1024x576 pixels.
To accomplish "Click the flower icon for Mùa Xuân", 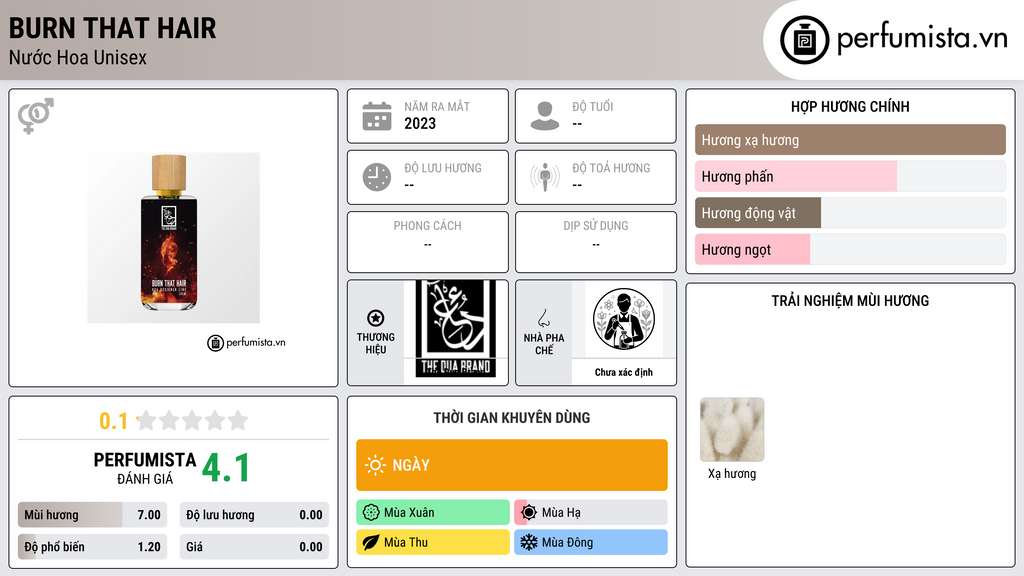I will click(x=371, y=513).
